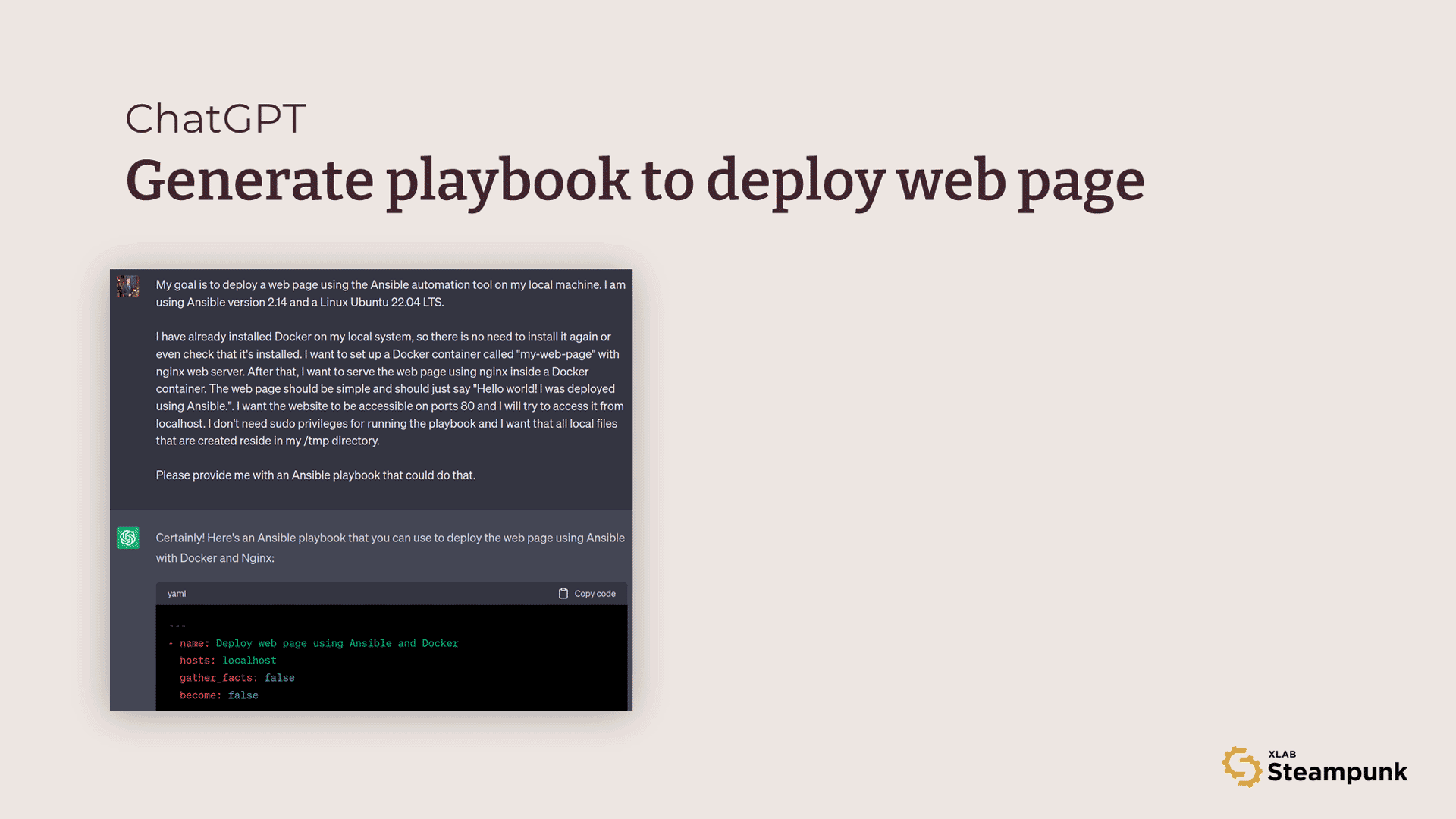Click the Steampunk gear logo icon
Screen dimensions: 1456x819
pos(1241,767)
